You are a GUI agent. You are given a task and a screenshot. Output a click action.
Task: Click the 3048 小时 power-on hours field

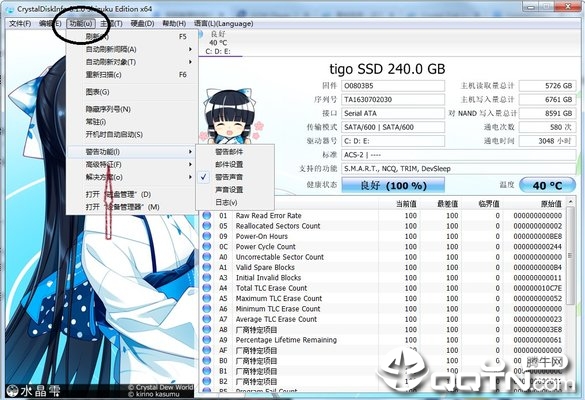click(x=547, y=141)
